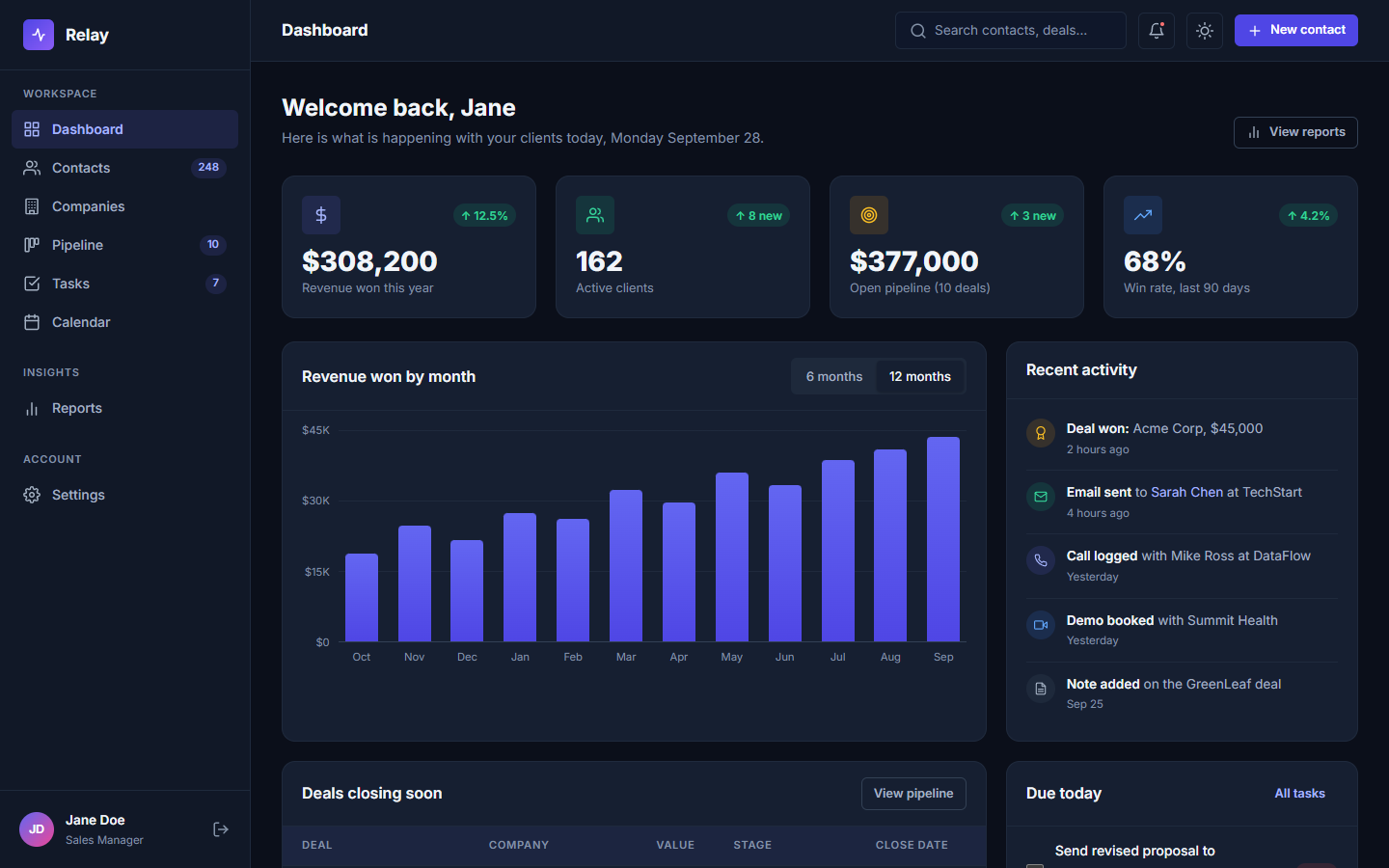Open Reports under Insights
Viewport: 1389px width, 868px height.
tap(124, 408)
